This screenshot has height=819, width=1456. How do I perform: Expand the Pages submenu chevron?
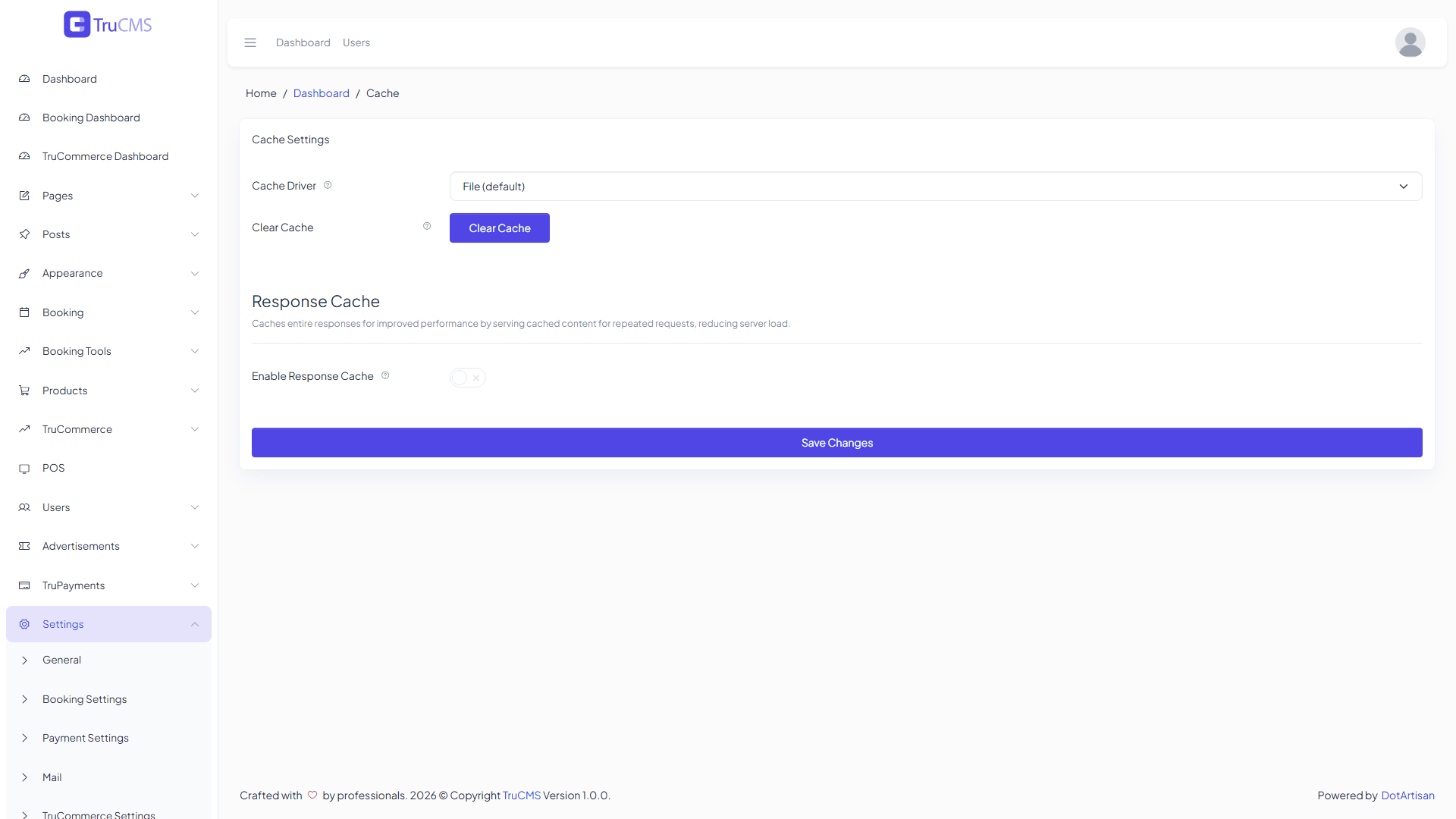[195, 196]
